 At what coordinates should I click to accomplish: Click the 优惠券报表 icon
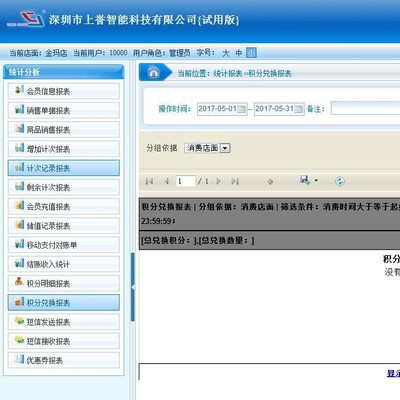pos(19,359)
